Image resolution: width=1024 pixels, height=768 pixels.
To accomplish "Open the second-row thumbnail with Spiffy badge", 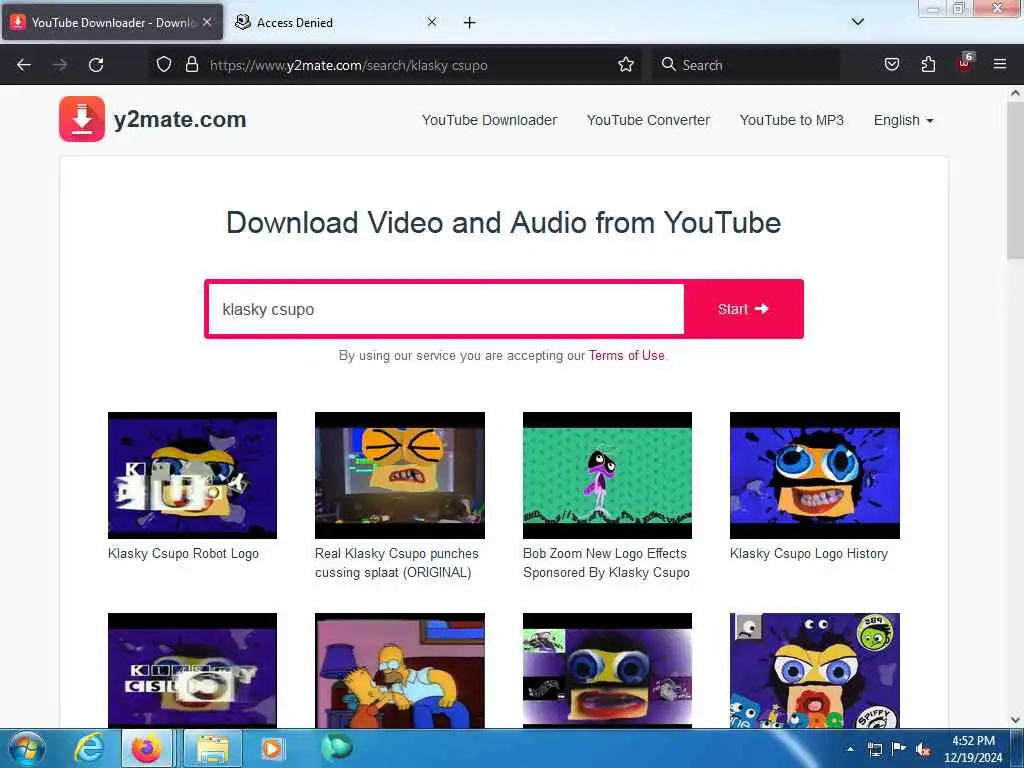I will coord(814,670).
